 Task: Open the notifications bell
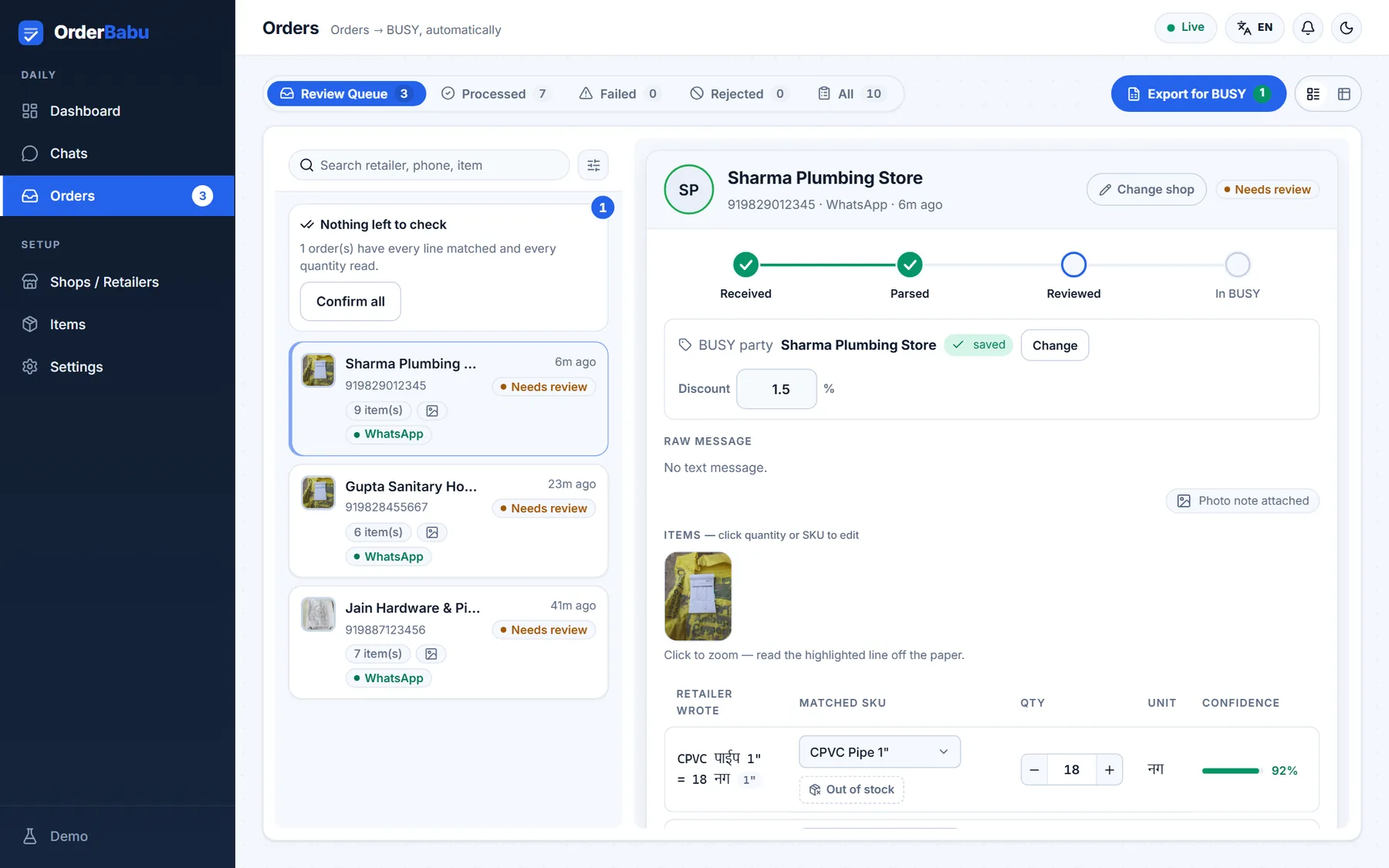[1308, 28]
